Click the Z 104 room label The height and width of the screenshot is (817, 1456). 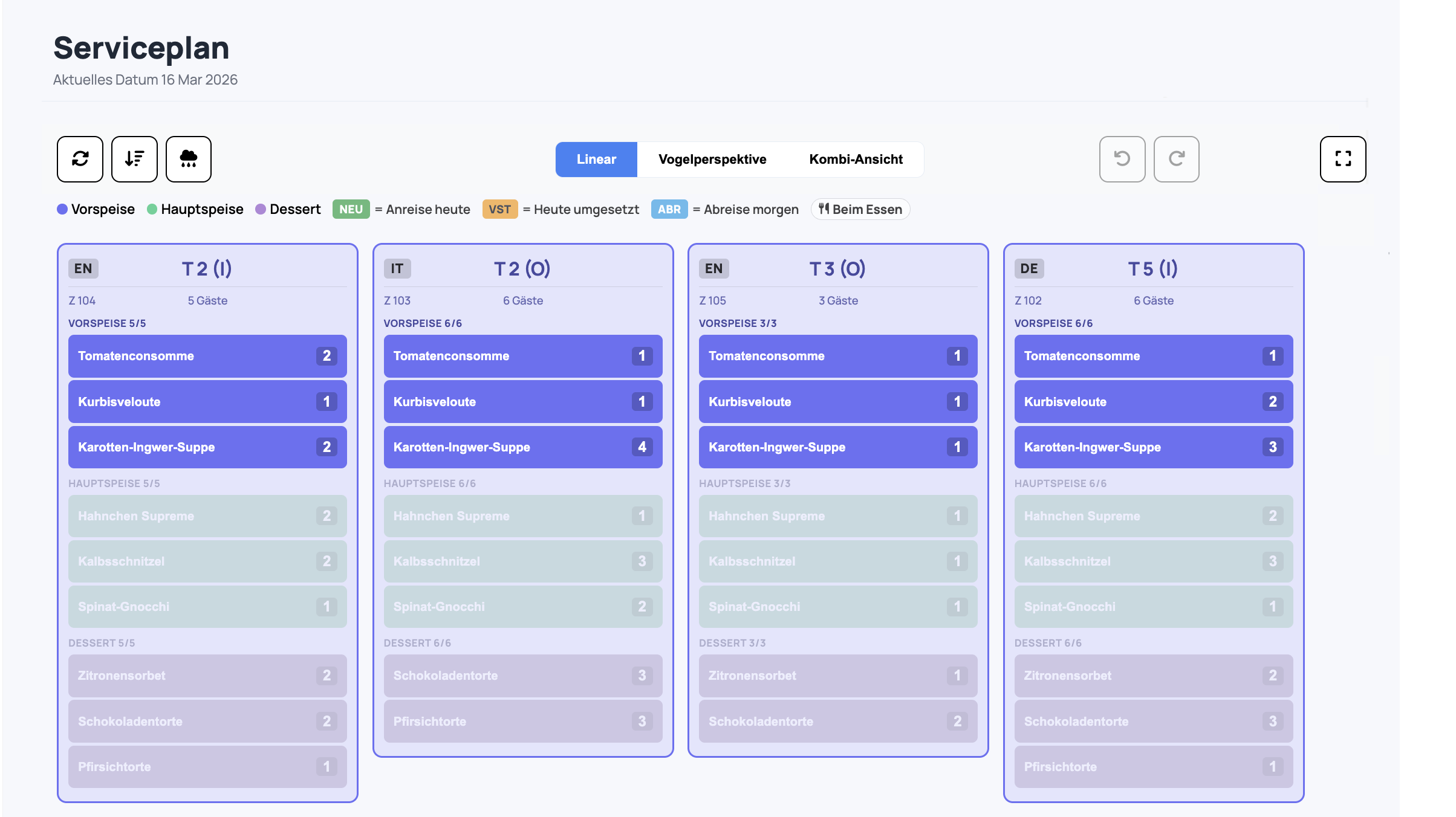82,300
